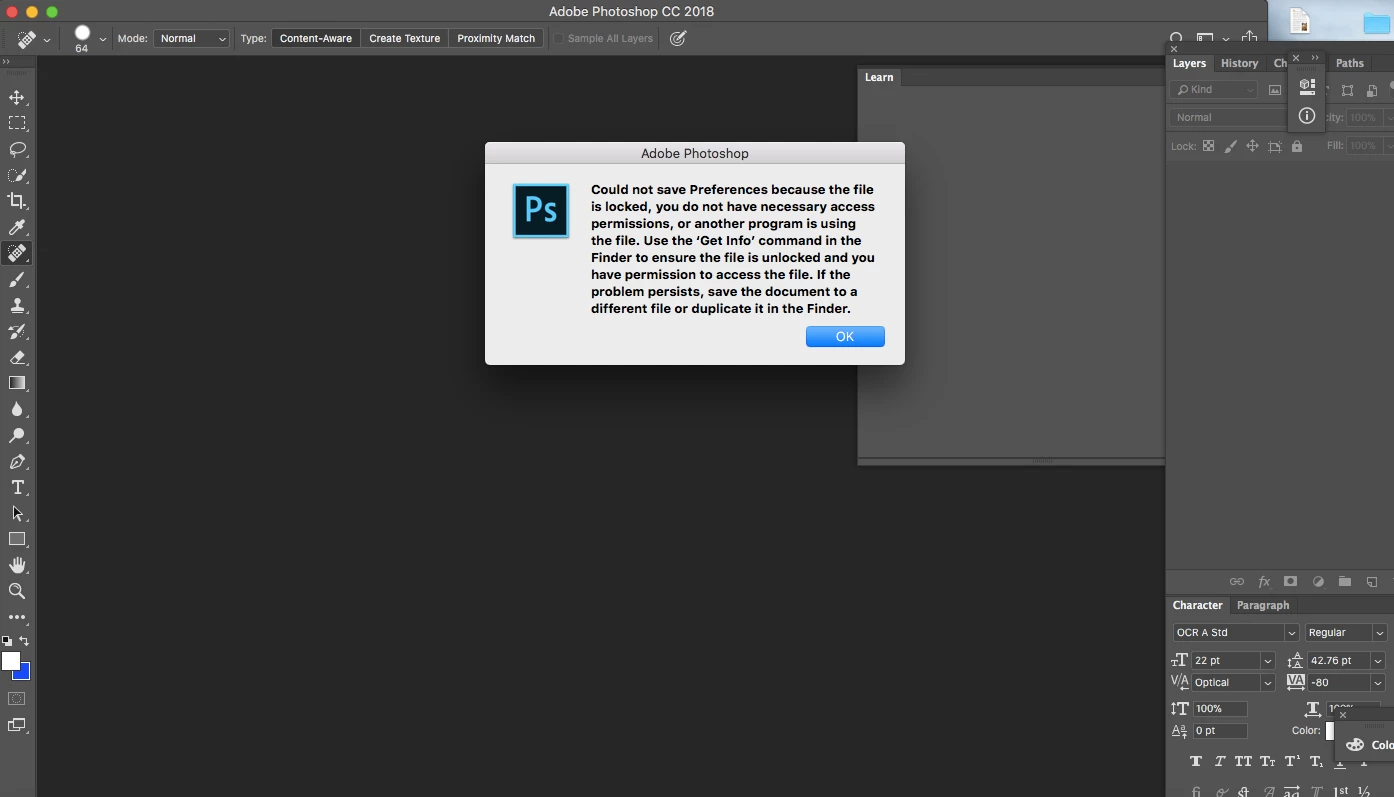This screenshot has height=797, width=1394.
Task: Select the Create Texture type button
Action: pyautogui.click(x=405, y=39)
